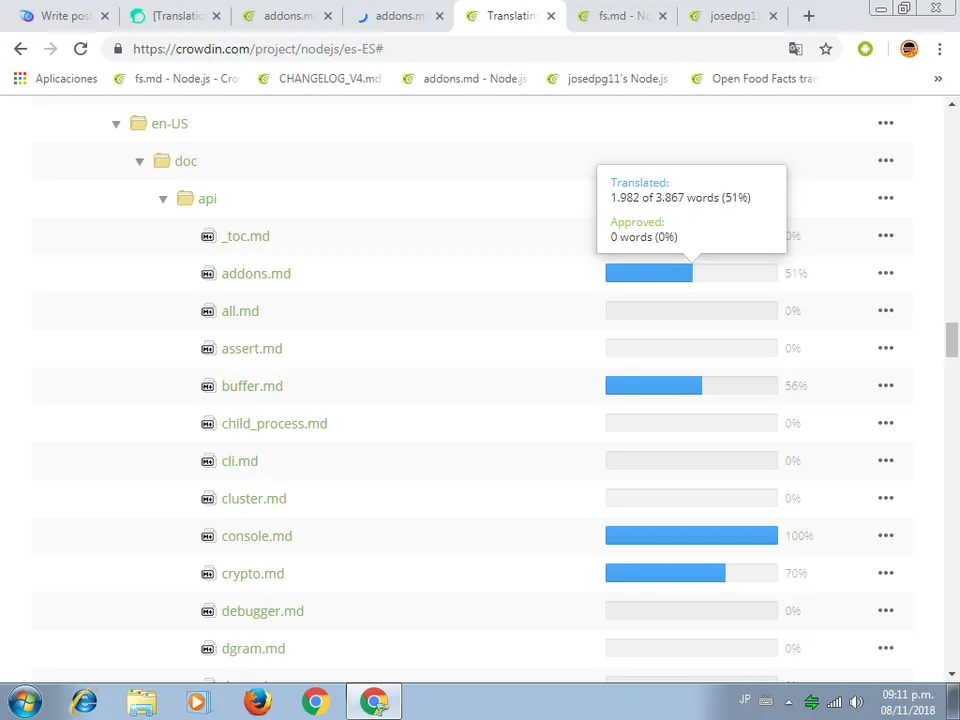Open more options for cli.md

pos(885,460)
